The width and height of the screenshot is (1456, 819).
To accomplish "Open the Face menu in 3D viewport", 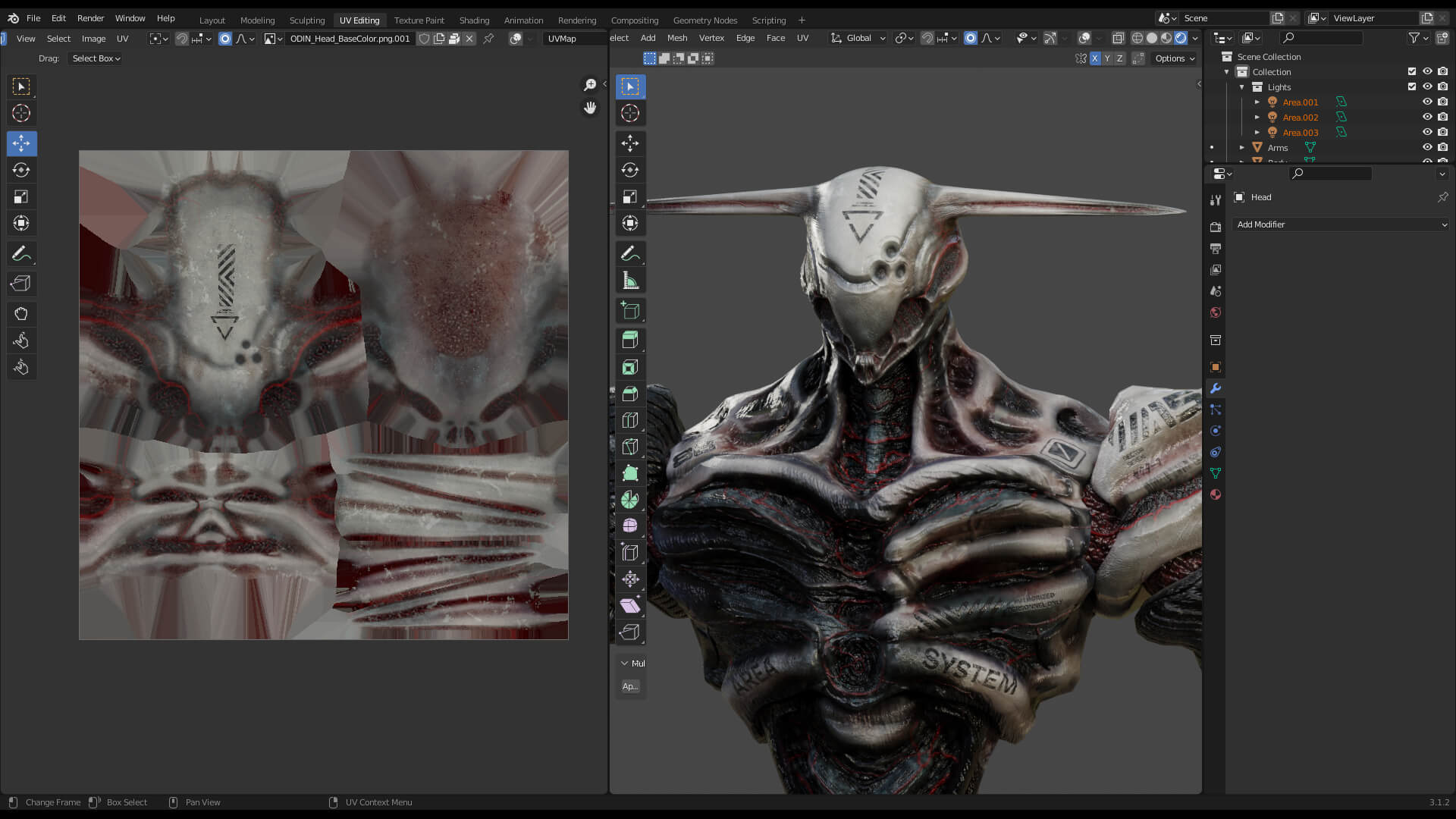I will [x=776, y=38].
